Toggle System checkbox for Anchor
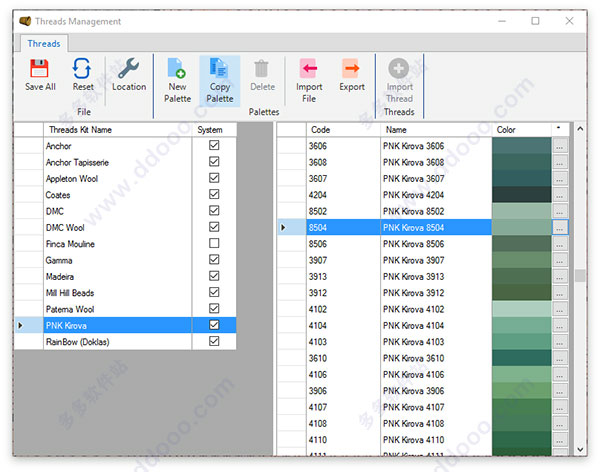This screenshot has height=472, width=600. (214, 145)
